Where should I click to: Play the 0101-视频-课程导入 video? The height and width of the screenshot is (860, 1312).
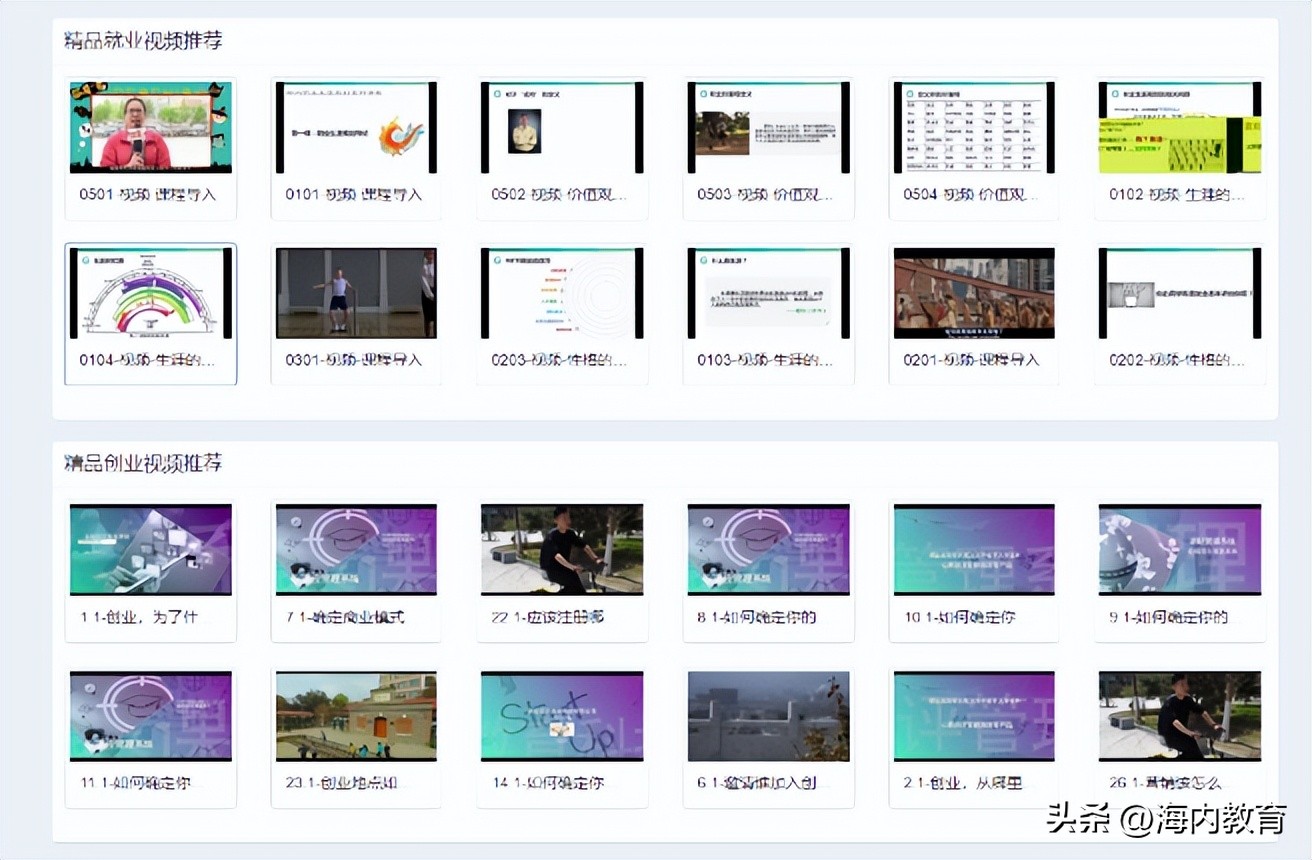(356, 126)
